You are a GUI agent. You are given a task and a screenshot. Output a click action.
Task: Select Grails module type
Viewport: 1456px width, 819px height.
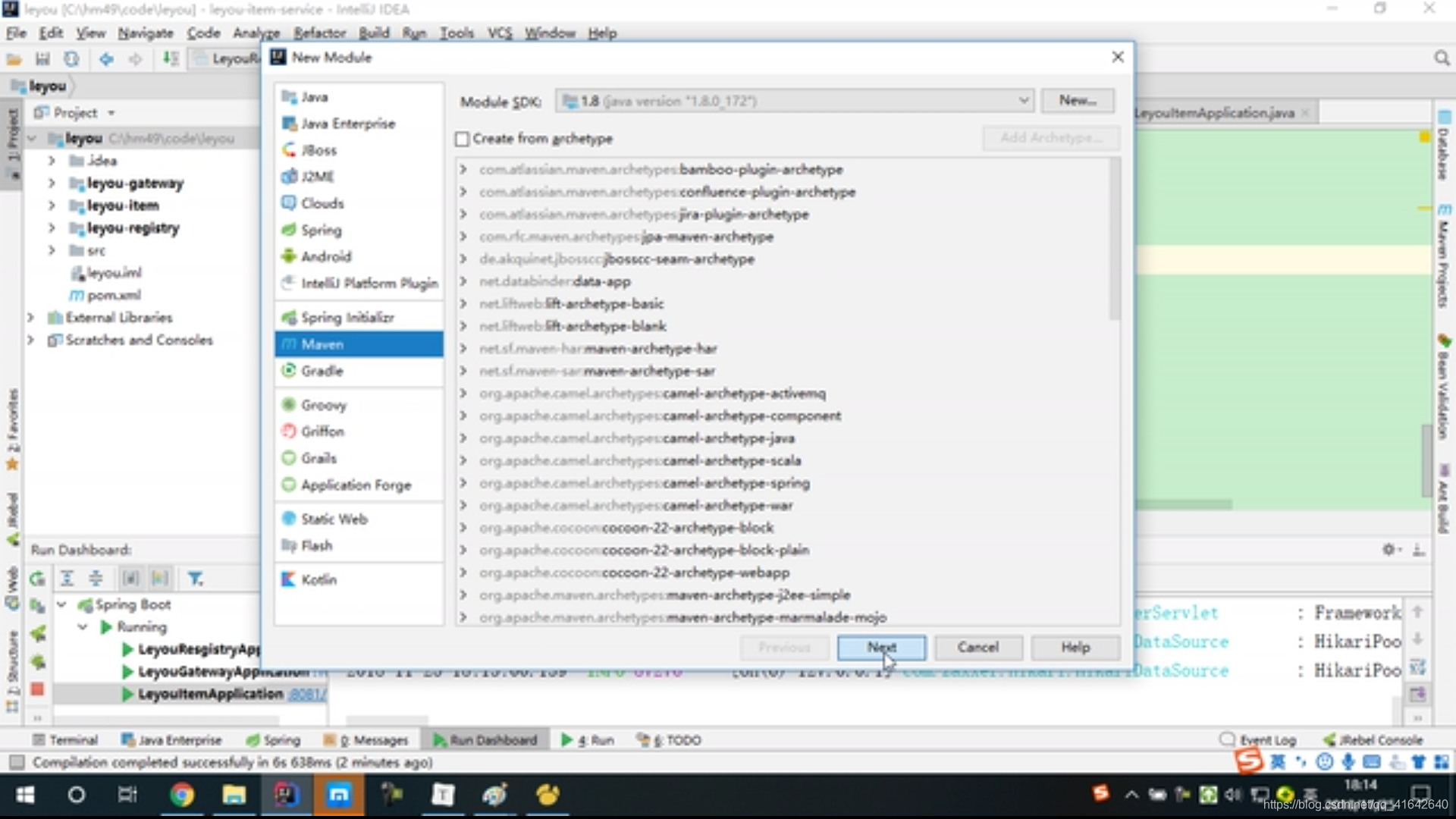318,458
